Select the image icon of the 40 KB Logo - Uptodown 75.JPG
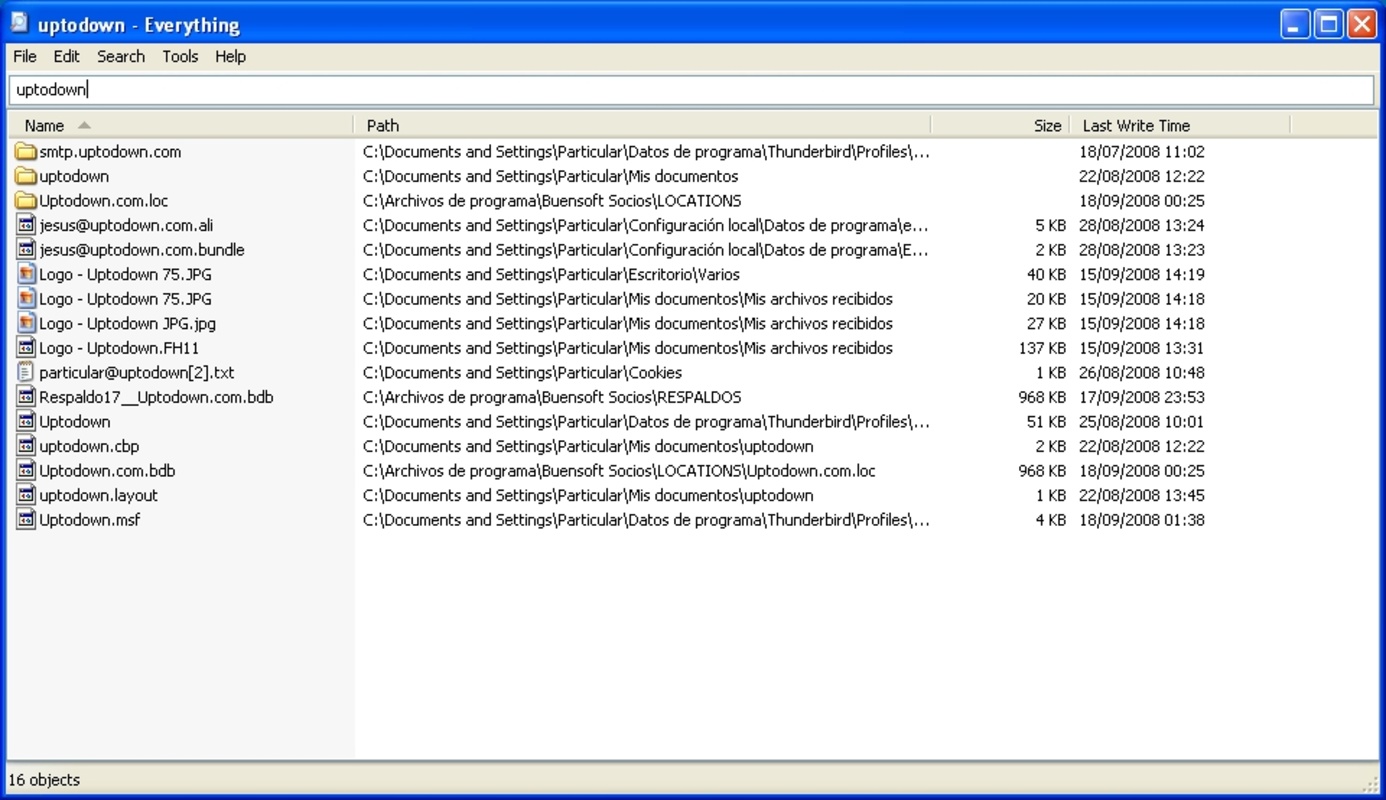 point(26,275)
